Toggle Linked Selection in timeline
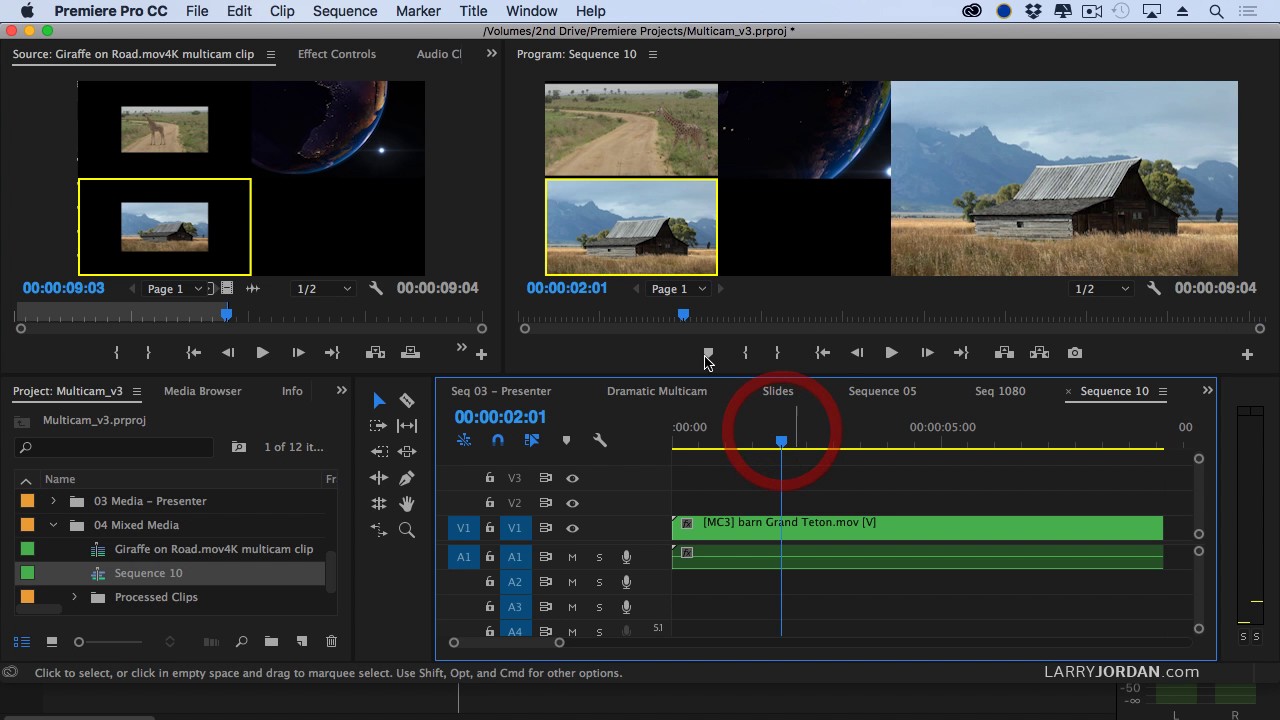The width and height of the screenshot is (1280, 720). (532, 440)
